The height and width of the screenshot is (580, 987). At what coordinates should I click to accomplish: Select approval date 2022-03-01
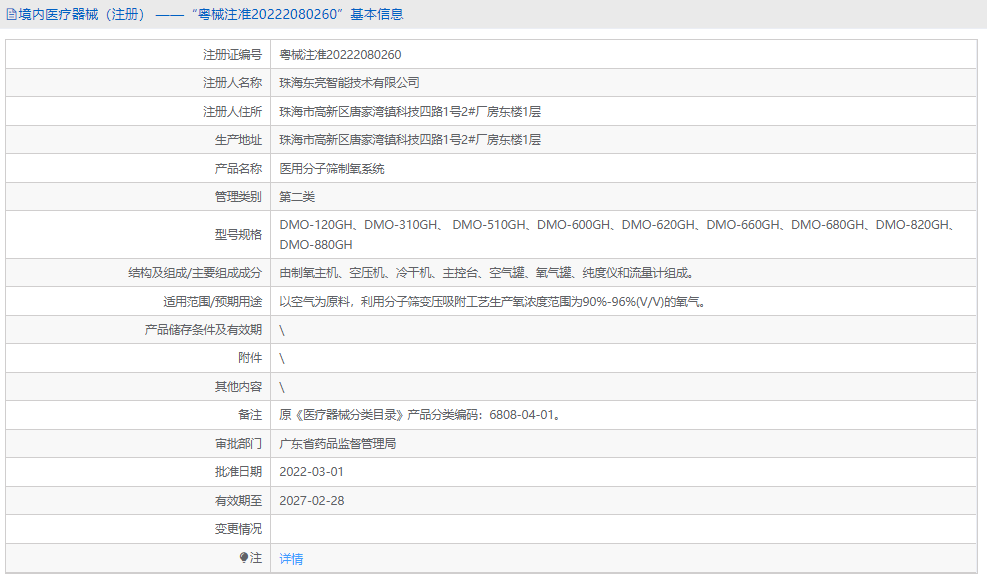click(312, 472)
